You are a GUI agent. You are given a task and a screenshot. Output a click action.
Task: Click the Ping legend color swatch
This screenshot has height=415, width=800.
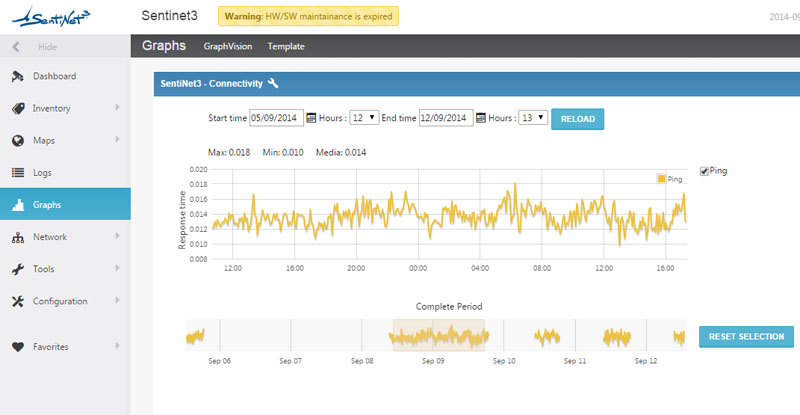[x=662, y=179]
